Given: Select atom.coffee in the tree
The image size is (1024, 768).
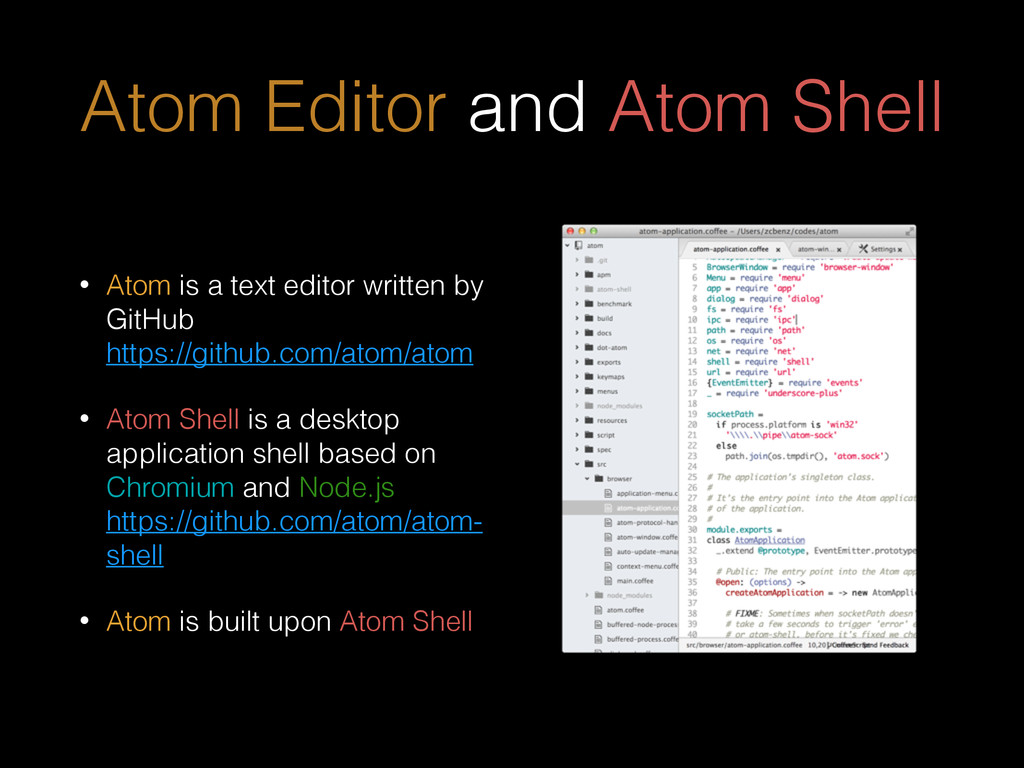Looking at the screenshot, I should (x=625, y=610).
